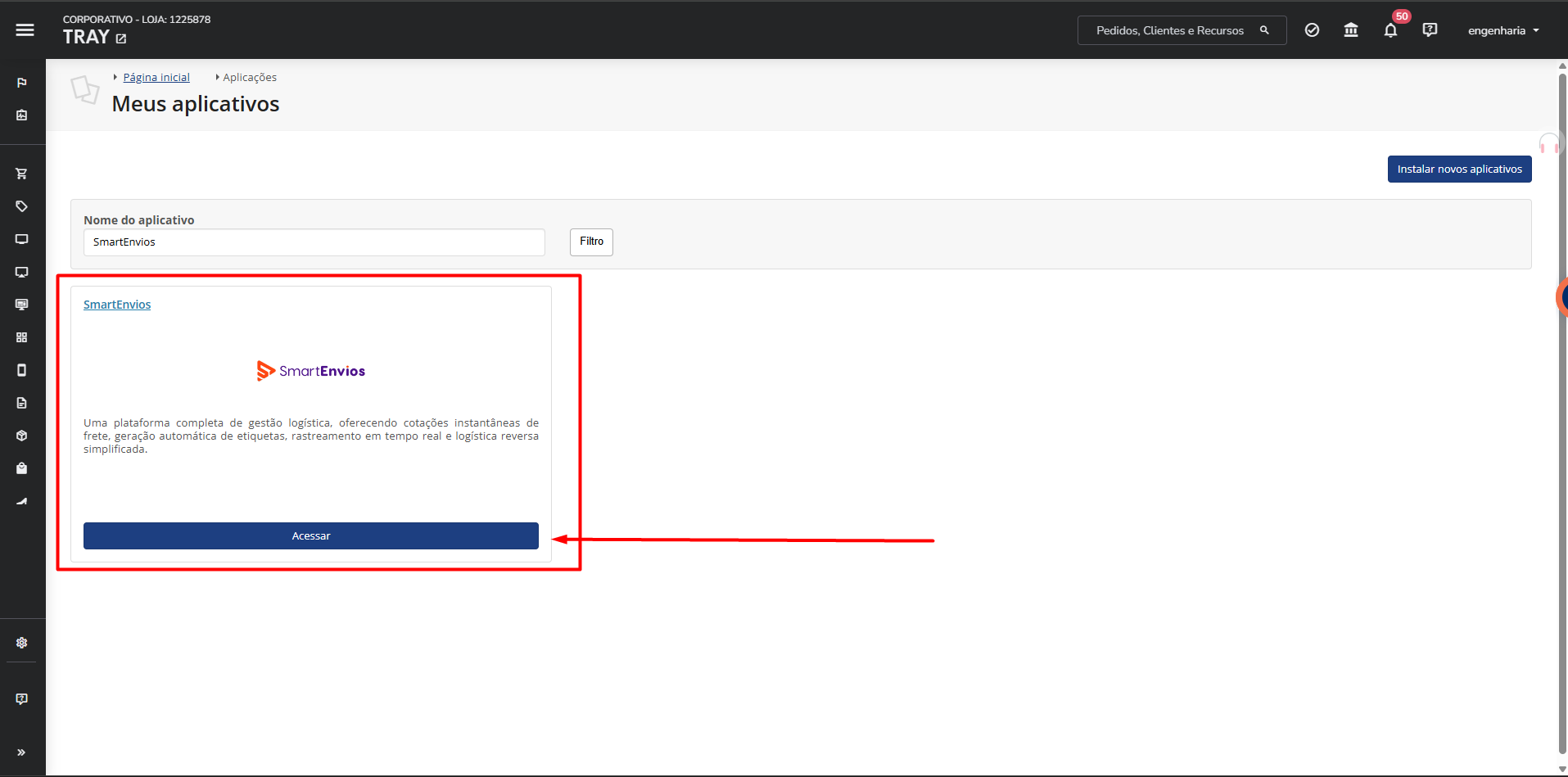This screenshot has width=1568, height=777.
Task: Click the Filtro button
Action: coord(591,242)
